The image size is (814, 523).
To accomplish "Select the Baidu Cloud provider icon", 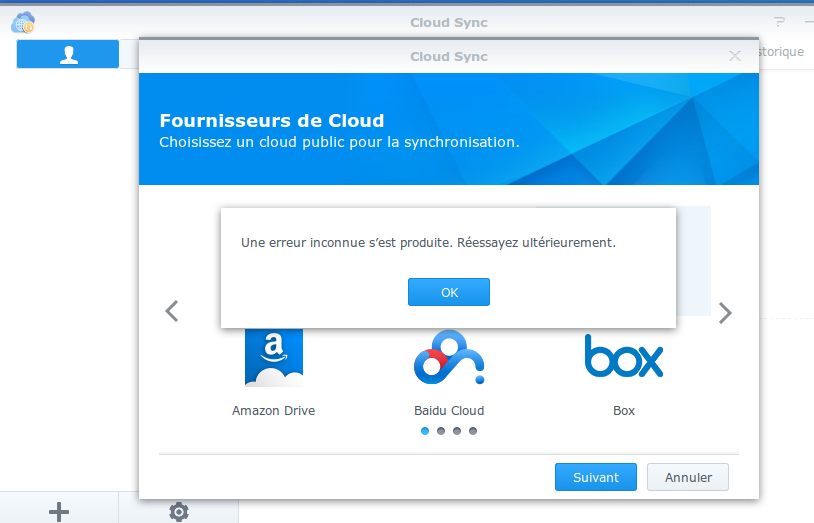I will [x=449, y=358].
